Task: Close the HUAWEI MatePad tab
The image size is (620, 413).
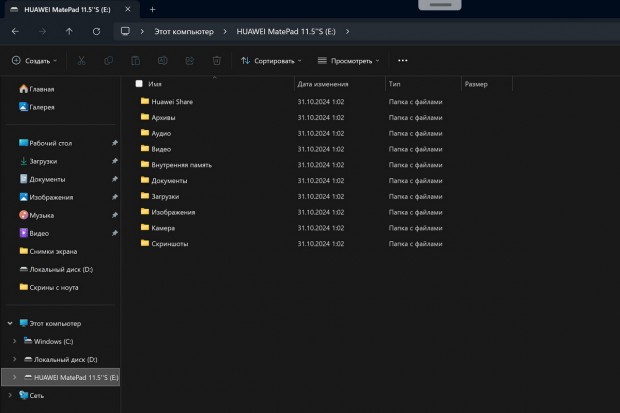Action: [128, 9]
